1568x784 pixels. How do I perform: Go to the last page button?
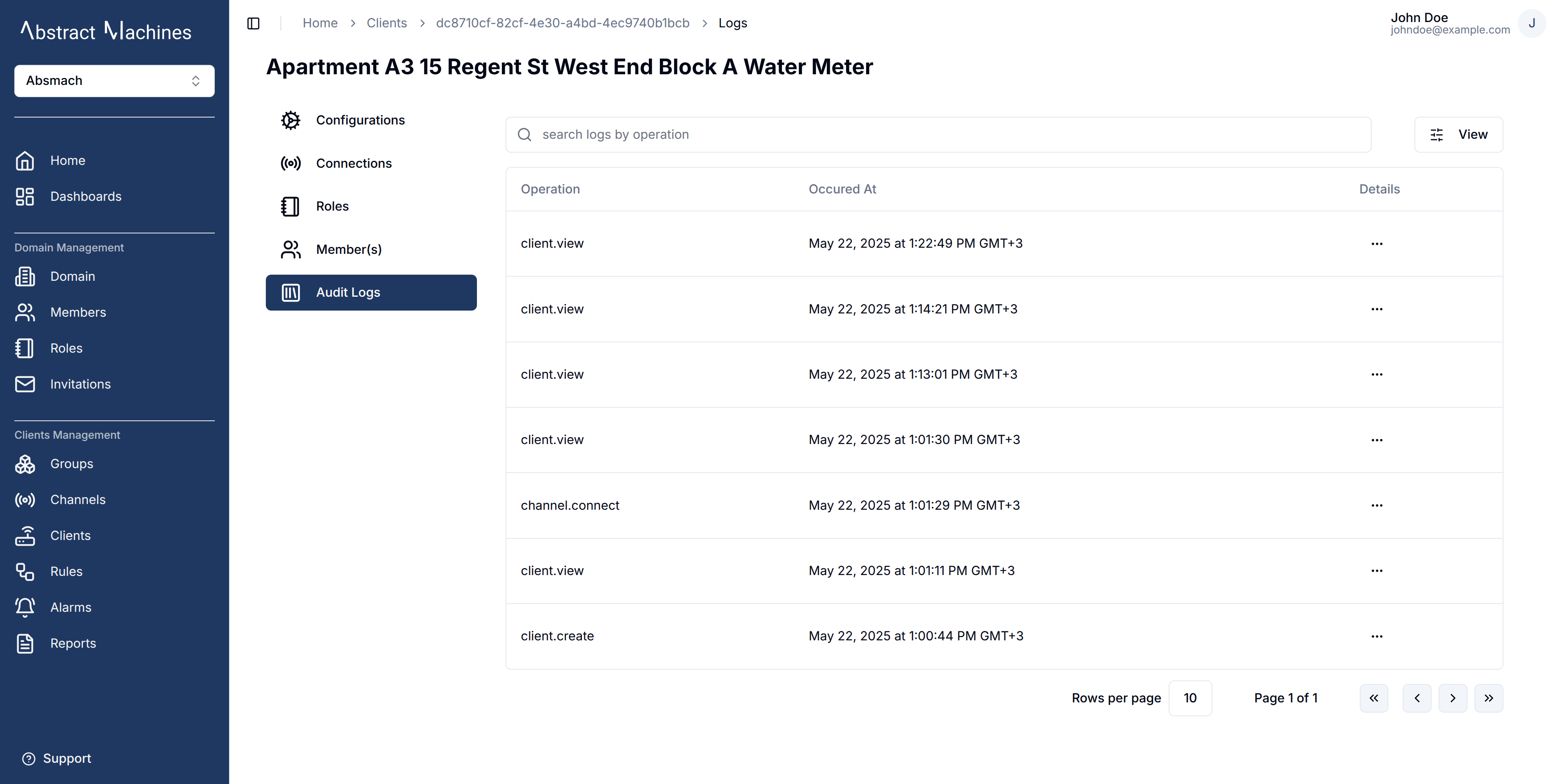click(1489, 697)
